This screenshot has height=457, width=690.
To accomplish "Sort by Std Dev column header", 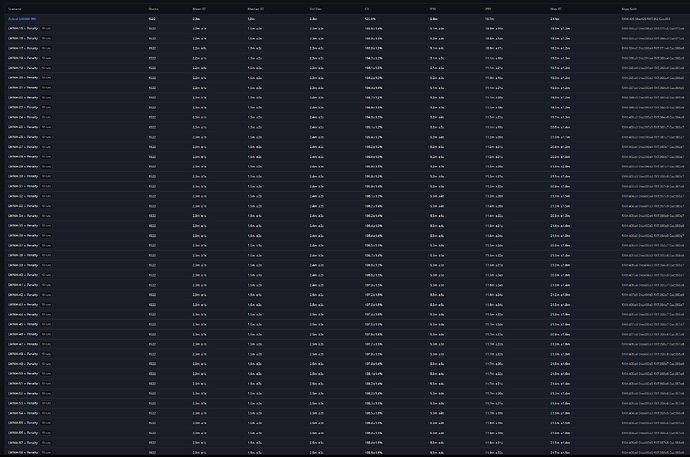I will coord(316,9).
